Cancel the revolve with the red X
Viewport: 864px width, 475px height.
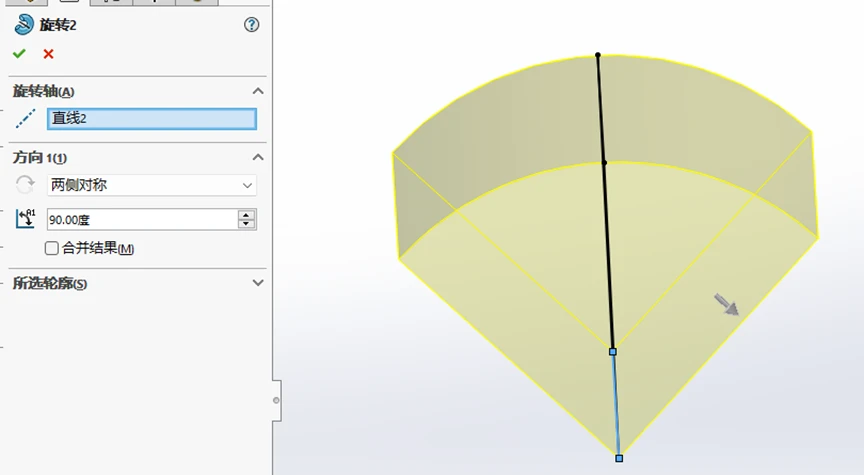pos(48,54)
